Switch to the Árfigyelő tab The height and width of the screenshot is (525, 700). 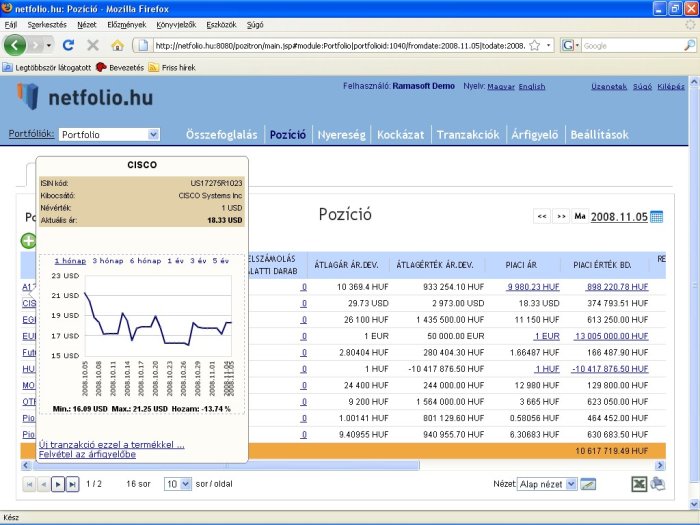point(534,135)
